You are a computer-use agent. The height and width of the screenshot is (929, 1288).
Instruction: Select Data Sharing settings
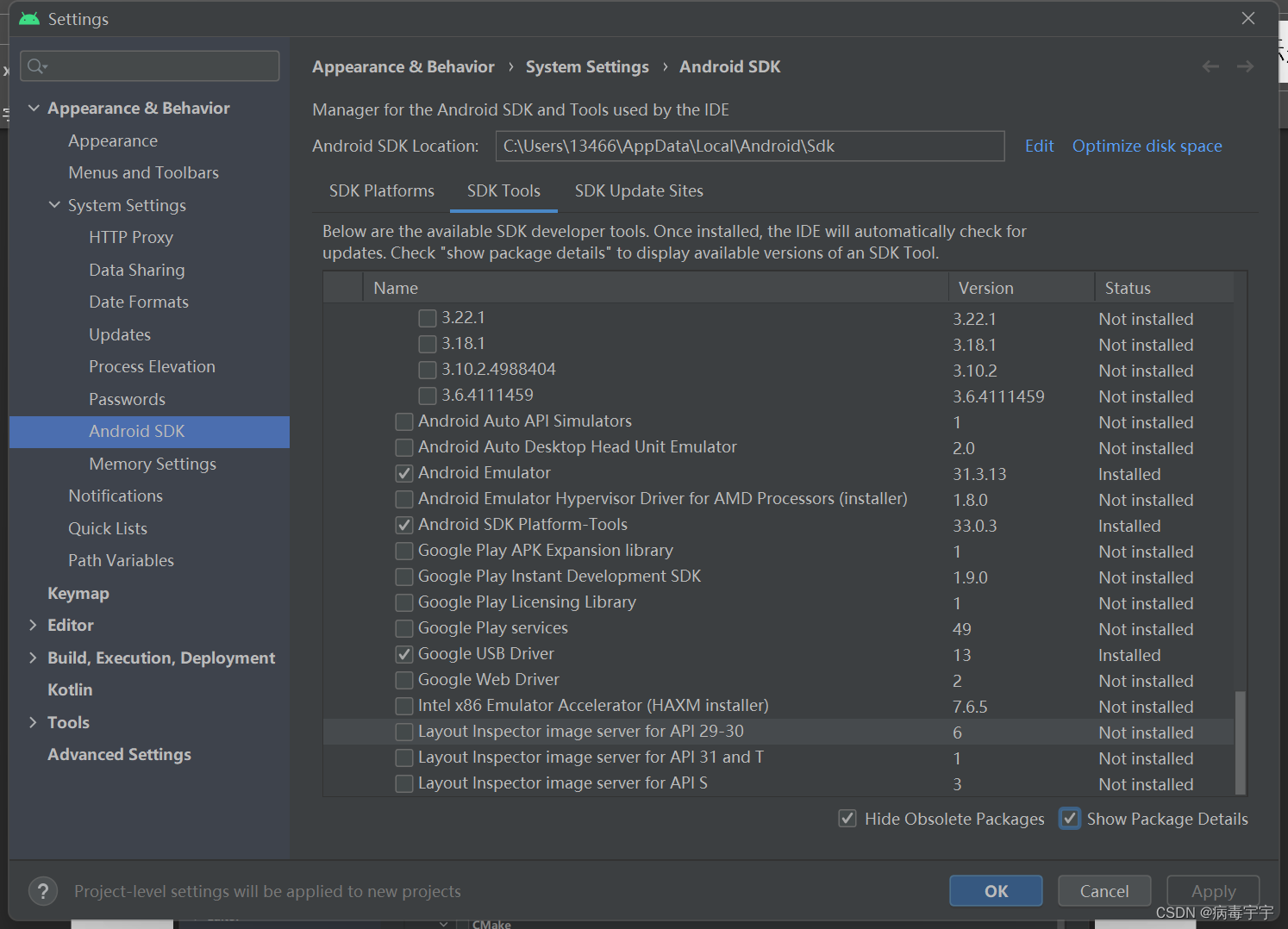click(x=137, y=270)
